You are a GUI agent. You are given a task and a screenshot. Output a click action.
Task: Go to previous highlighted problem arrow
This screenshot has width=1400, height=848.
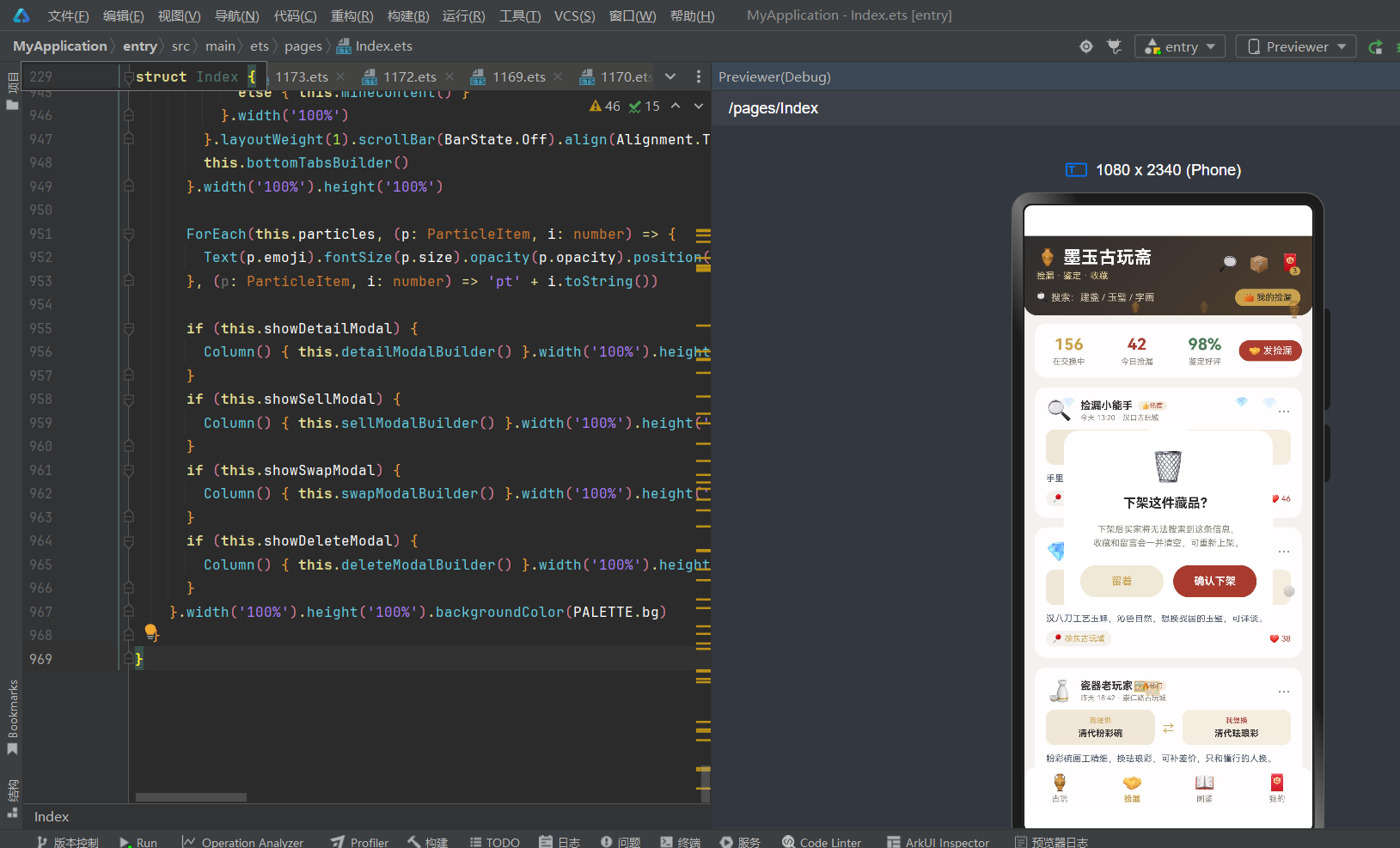[676, 106]
